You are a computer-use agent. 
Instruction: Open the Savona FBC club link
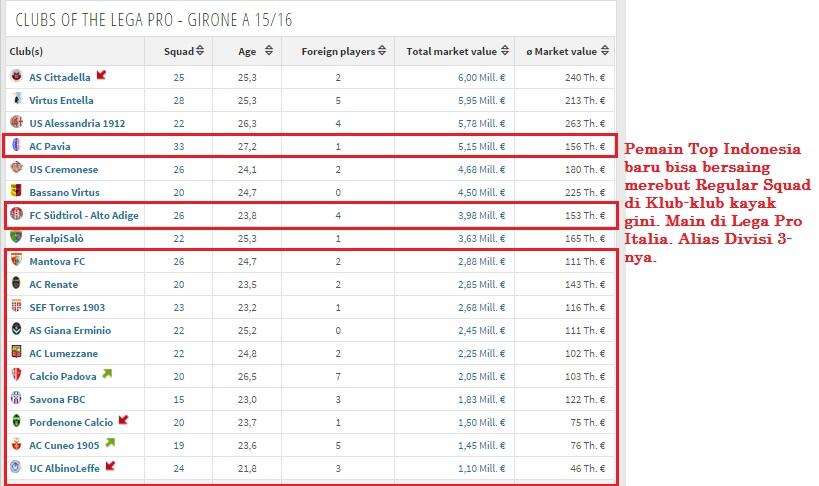pos(57,399)
